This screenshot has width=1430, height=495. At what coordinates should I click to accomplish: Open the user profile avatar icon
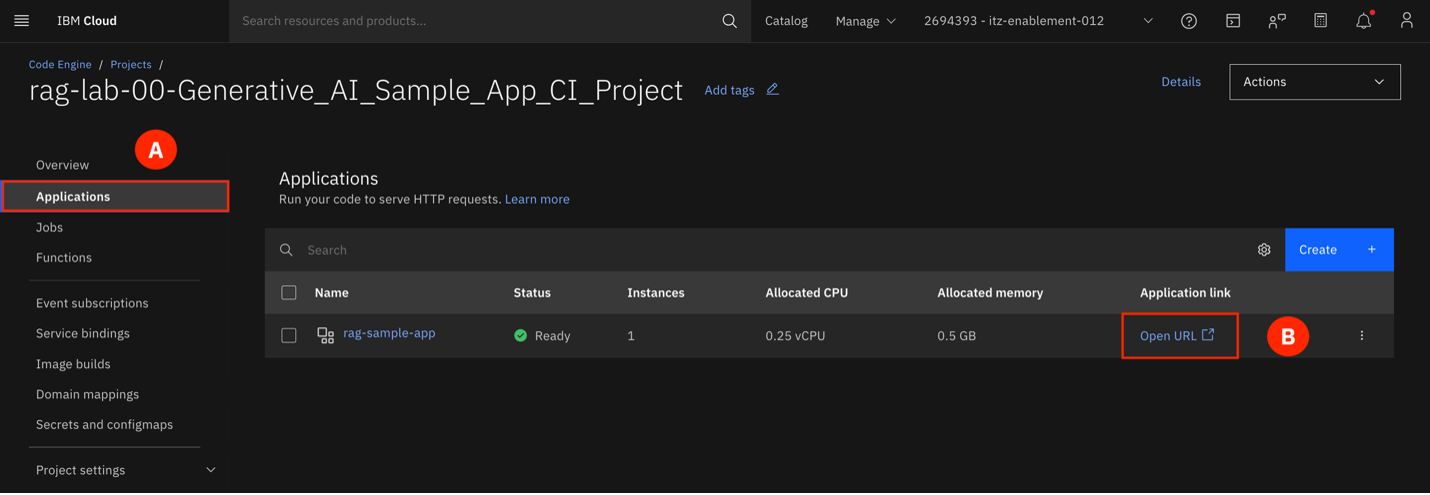pyautogui.click(x=1406, y=21)
